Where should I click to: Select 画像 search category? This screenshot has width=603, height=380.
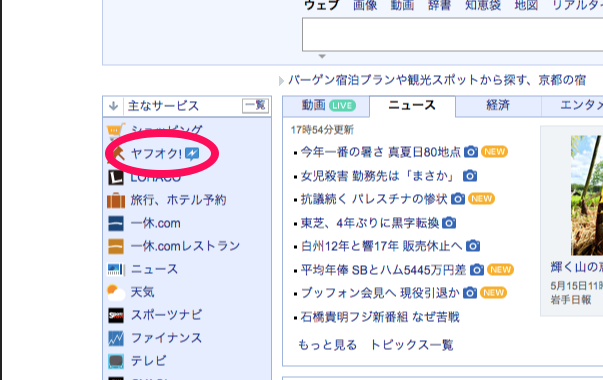tap(365, 5)
